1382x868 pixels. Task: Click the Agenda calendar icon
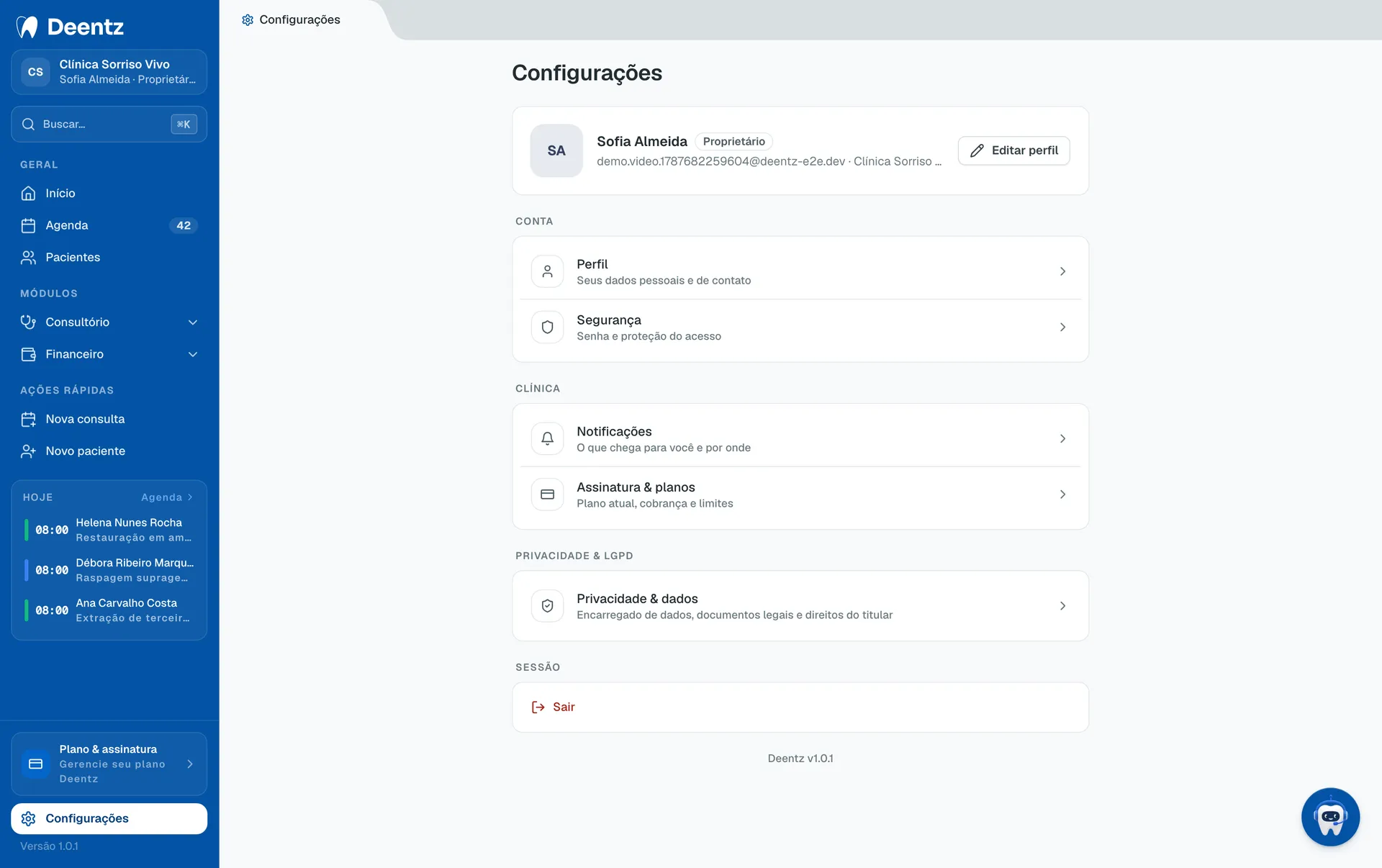[28, 225]
